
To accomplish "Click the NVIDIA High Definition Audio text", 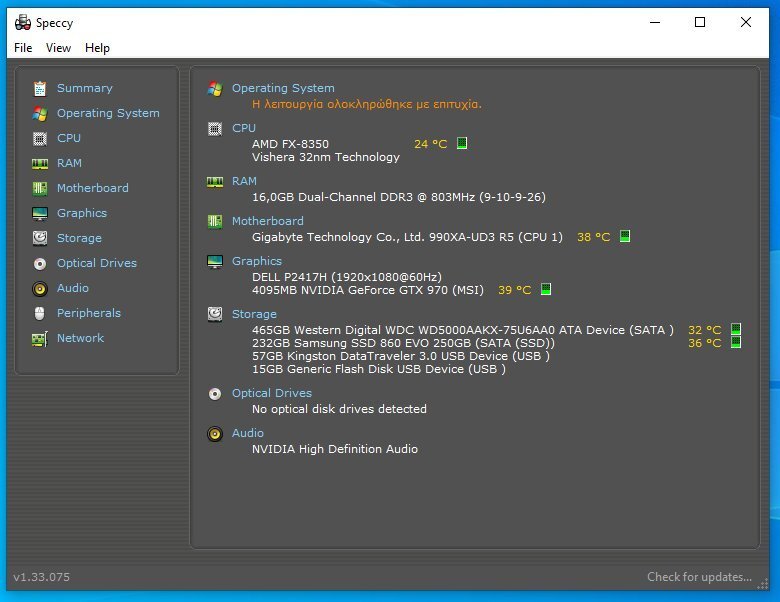I will pyautogui.click(x=335, y=449).
